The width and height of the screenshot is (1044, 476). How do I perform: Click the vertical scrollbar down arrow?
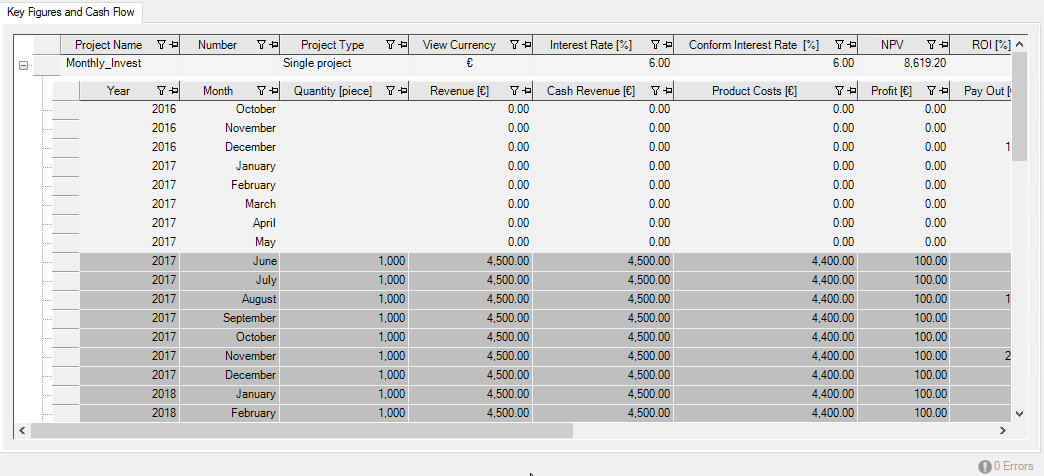pyautogui.click(x=1019, y=413)
